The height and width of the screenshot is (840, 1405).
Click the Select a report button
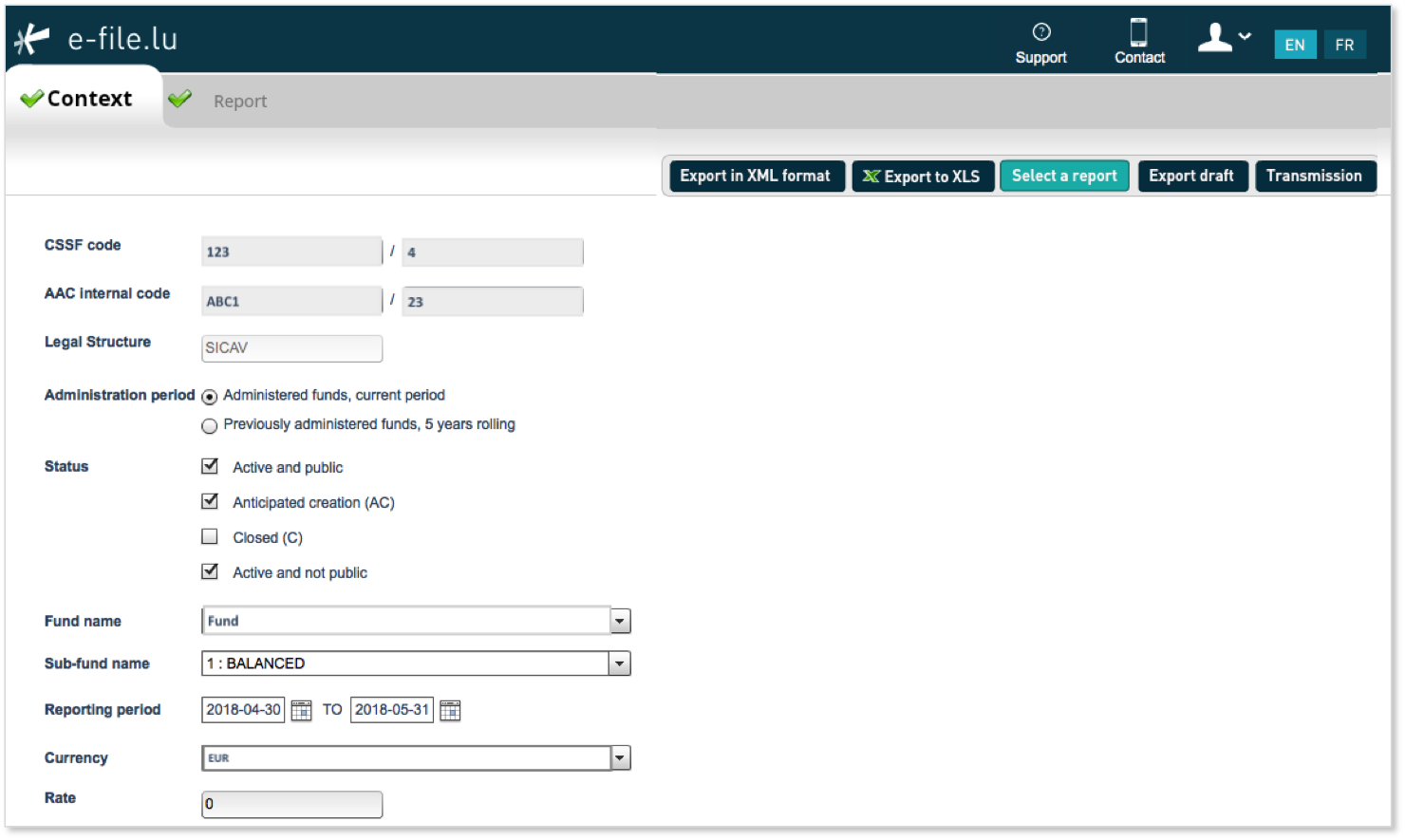(1064, 176)
